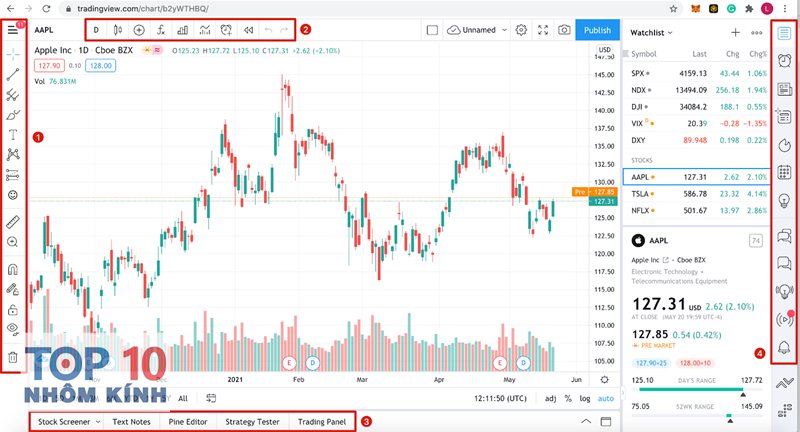Click the bar replay rewind icon
The image size is (800, 432).
248,30
